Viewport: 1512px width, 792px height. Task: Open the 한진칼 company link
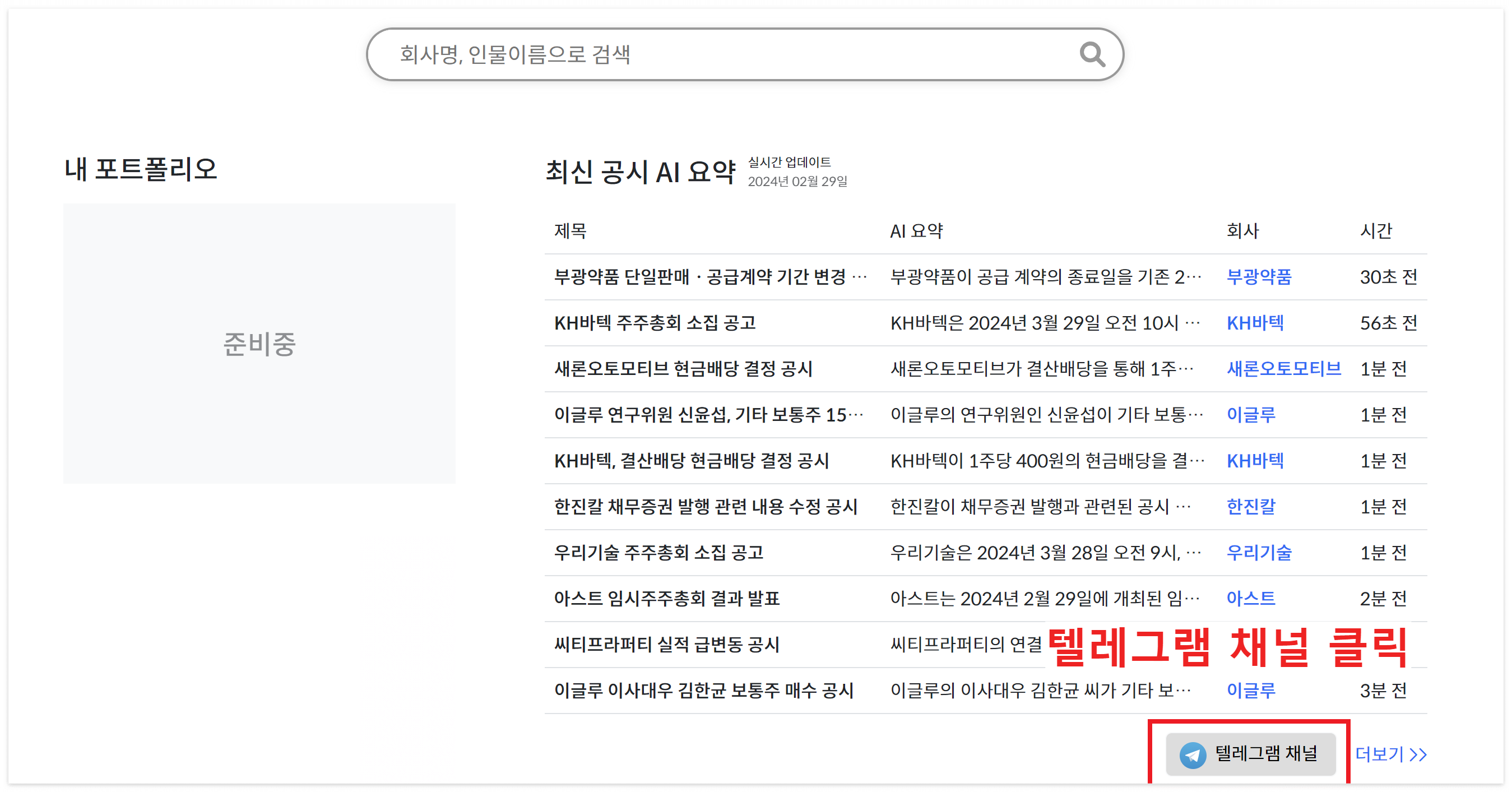[1251, 507]
